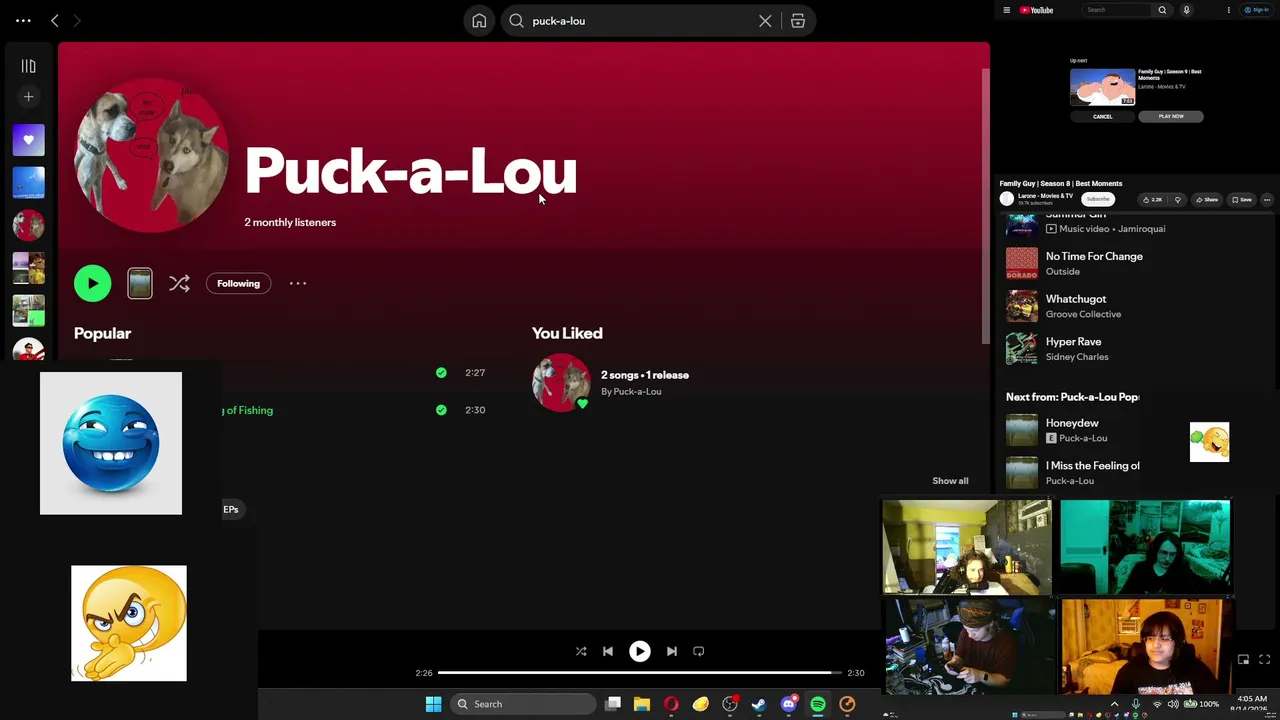The width and height of the screenshot is (1280, 720).
Task: Cancel the YouTube Up next autoplay
Action: pyautogui.click(x=1102, y=117)
